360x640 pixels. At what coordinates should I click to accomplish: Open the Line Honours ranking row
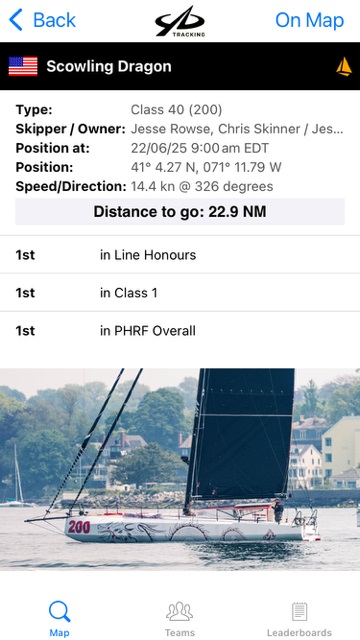pos(180,255)
